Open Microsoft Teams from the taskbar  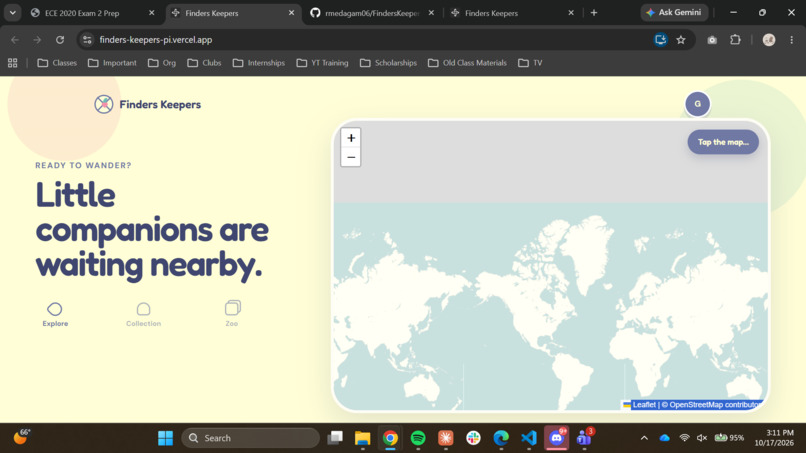click(584, 438)
